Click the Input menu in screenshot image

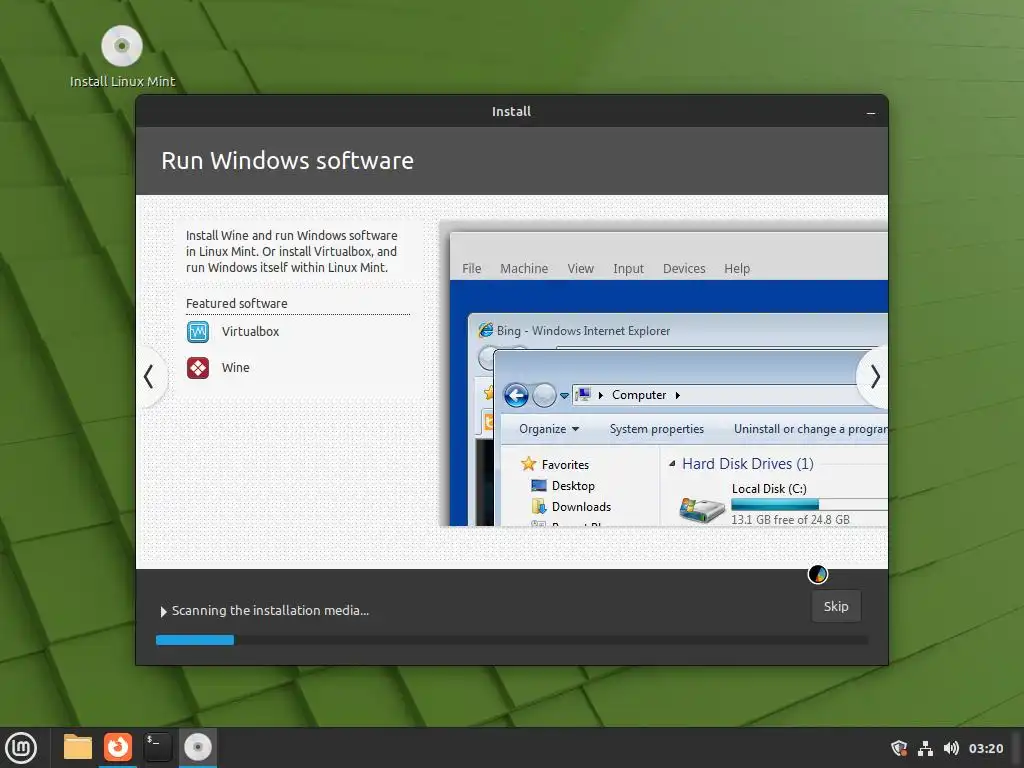click(628, 268)
